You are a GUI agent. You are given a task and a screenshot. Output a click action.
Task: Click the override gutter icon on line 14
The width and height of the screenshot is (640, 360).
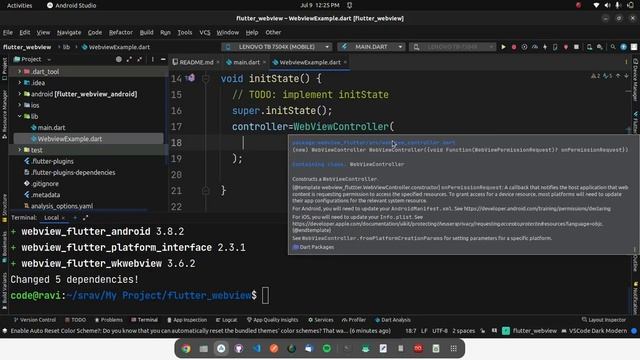click(x=190, y=78)
